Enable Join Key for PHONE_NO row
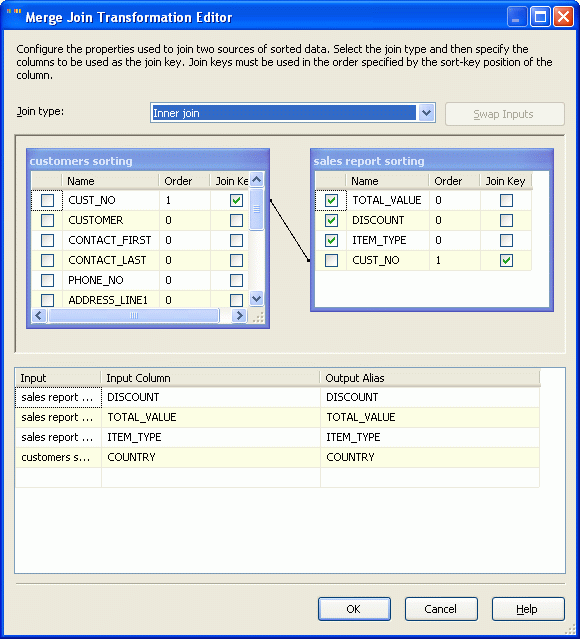This screenshot has height=639, width=580. coord(236,280)
